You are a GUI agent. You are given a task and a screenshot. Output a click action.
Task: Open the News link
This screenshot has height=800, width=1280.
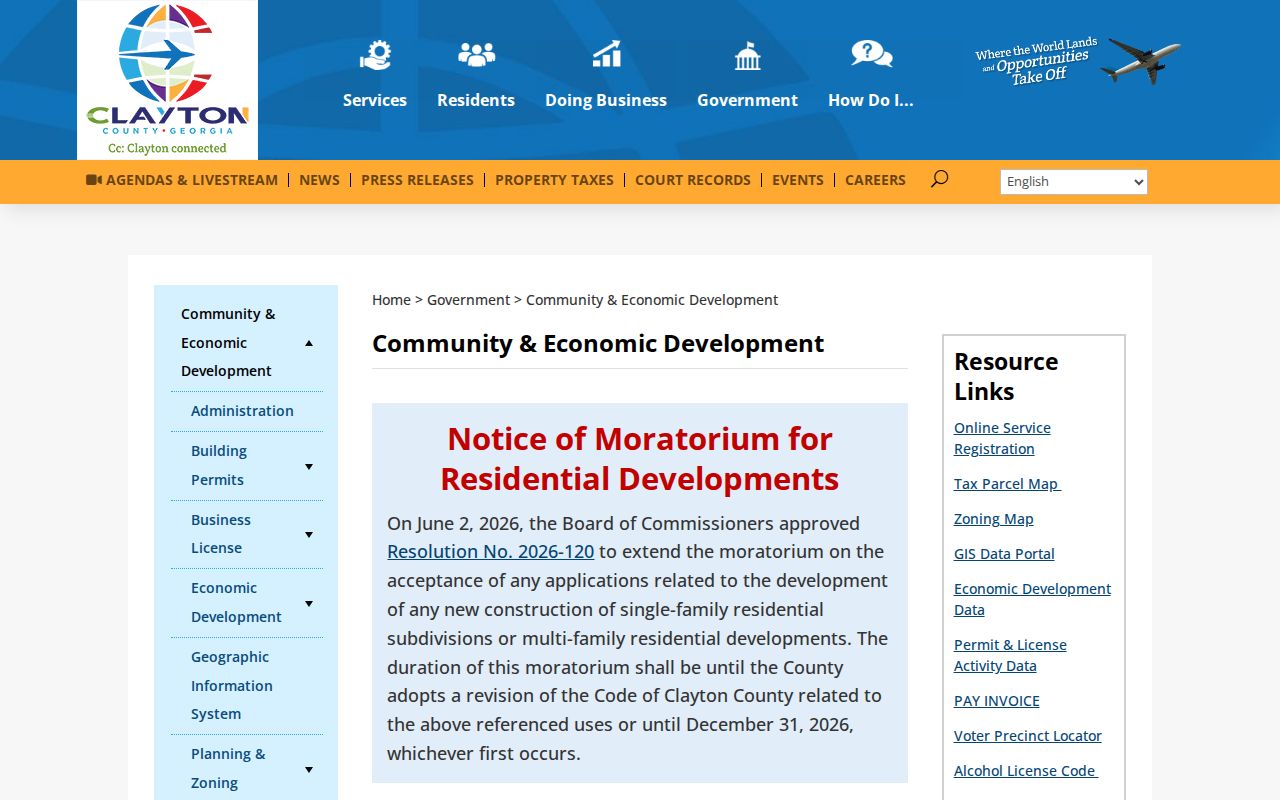pos(320,180)
